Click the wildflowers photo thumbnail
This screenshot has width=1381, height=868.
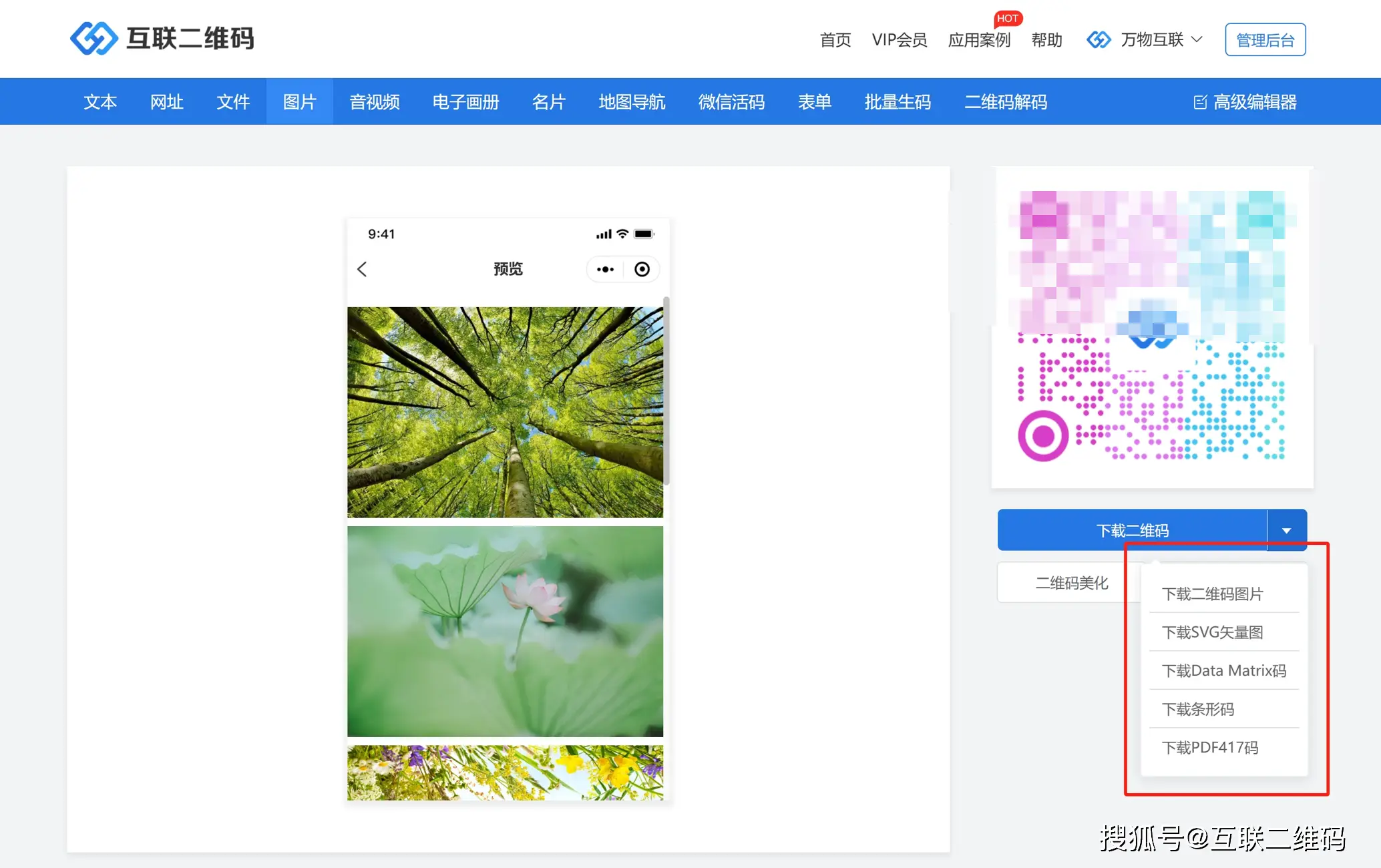point(505,773)
